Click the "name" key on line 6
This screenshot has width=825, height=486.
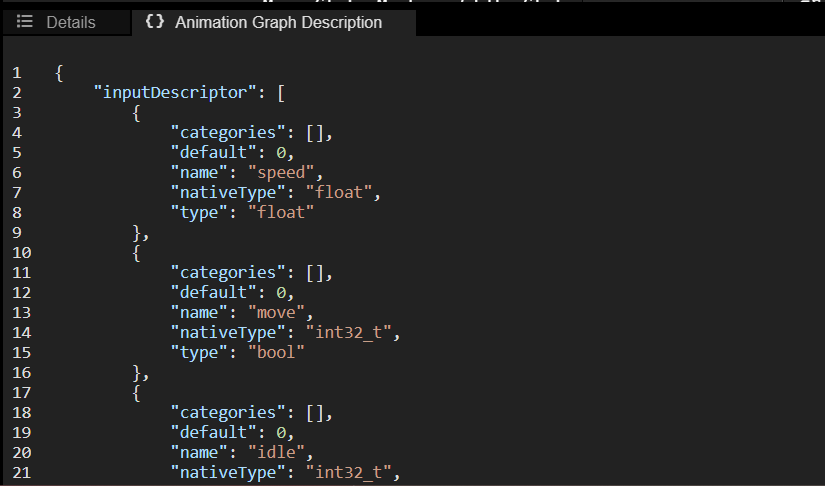pyautogui.click(x=199, y=173)
